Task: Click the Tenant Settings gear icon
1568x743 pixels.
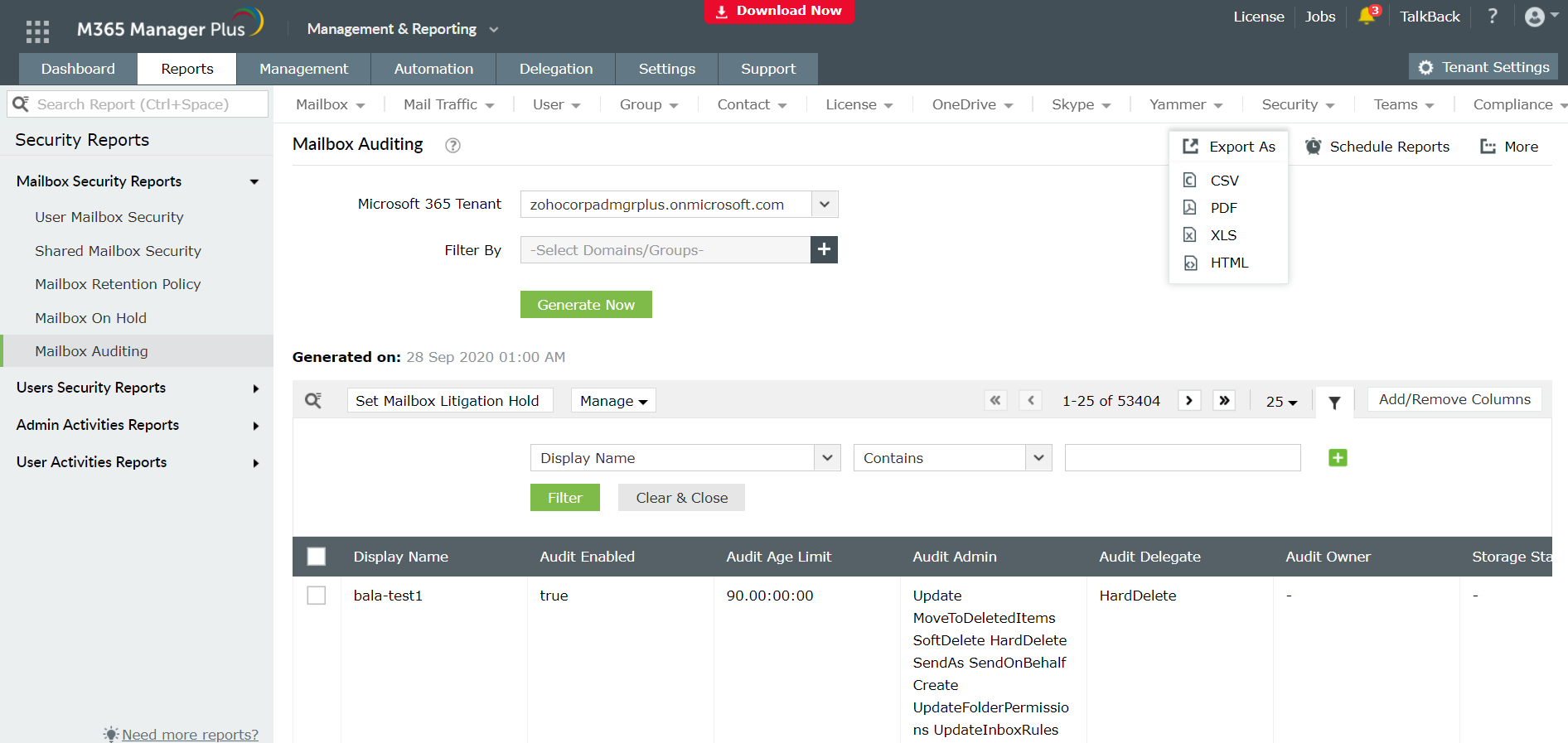Action: 1425,68
